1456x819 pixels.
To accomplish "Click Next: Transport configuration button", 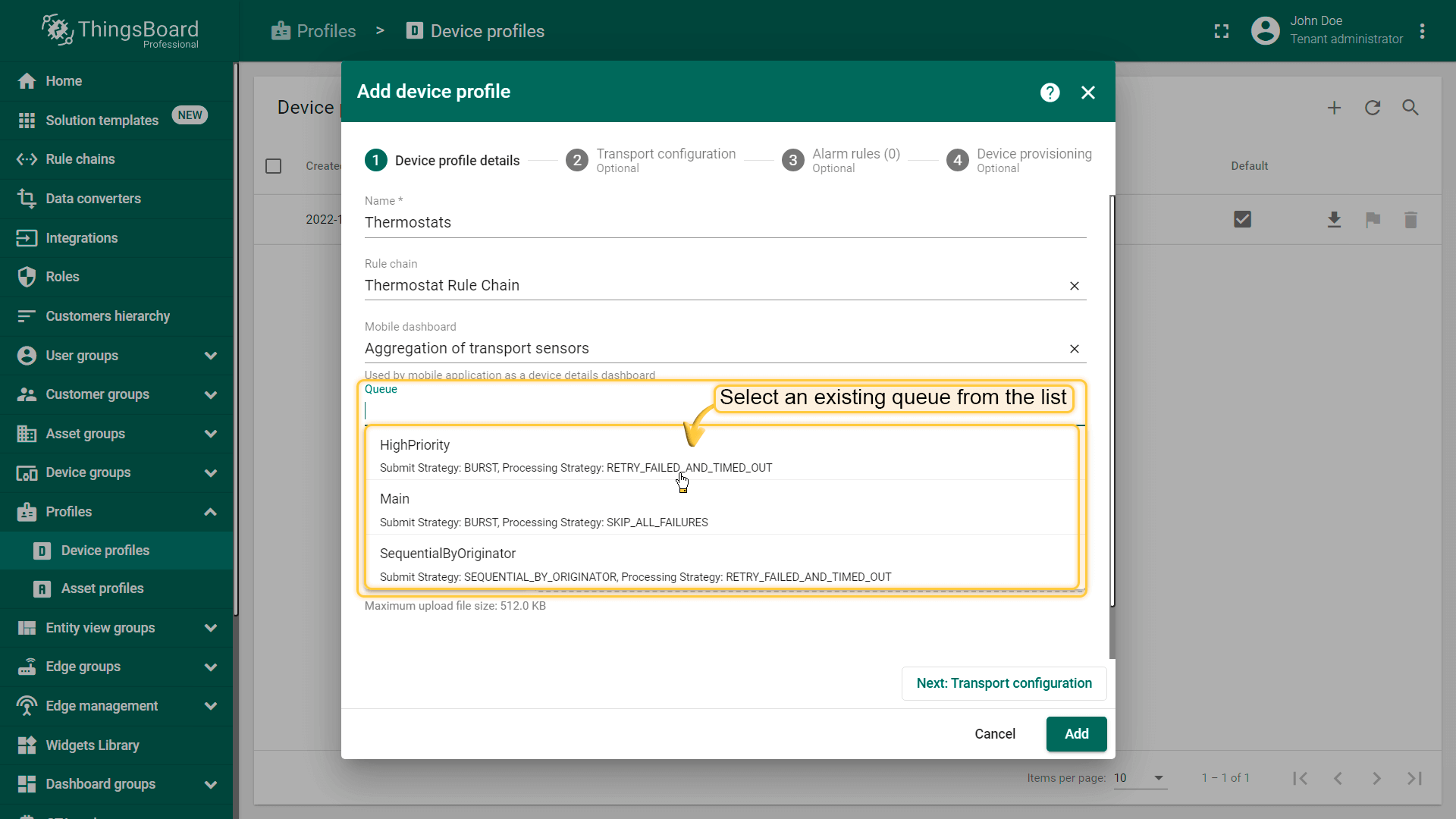I will (x=1003, y=683).
